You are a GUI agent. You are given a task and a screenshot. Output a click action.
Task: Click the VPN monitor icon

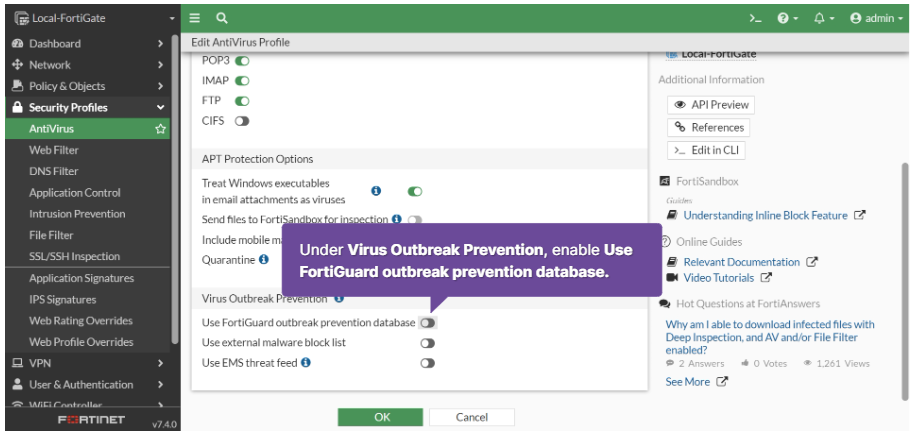tap(18, 363)
